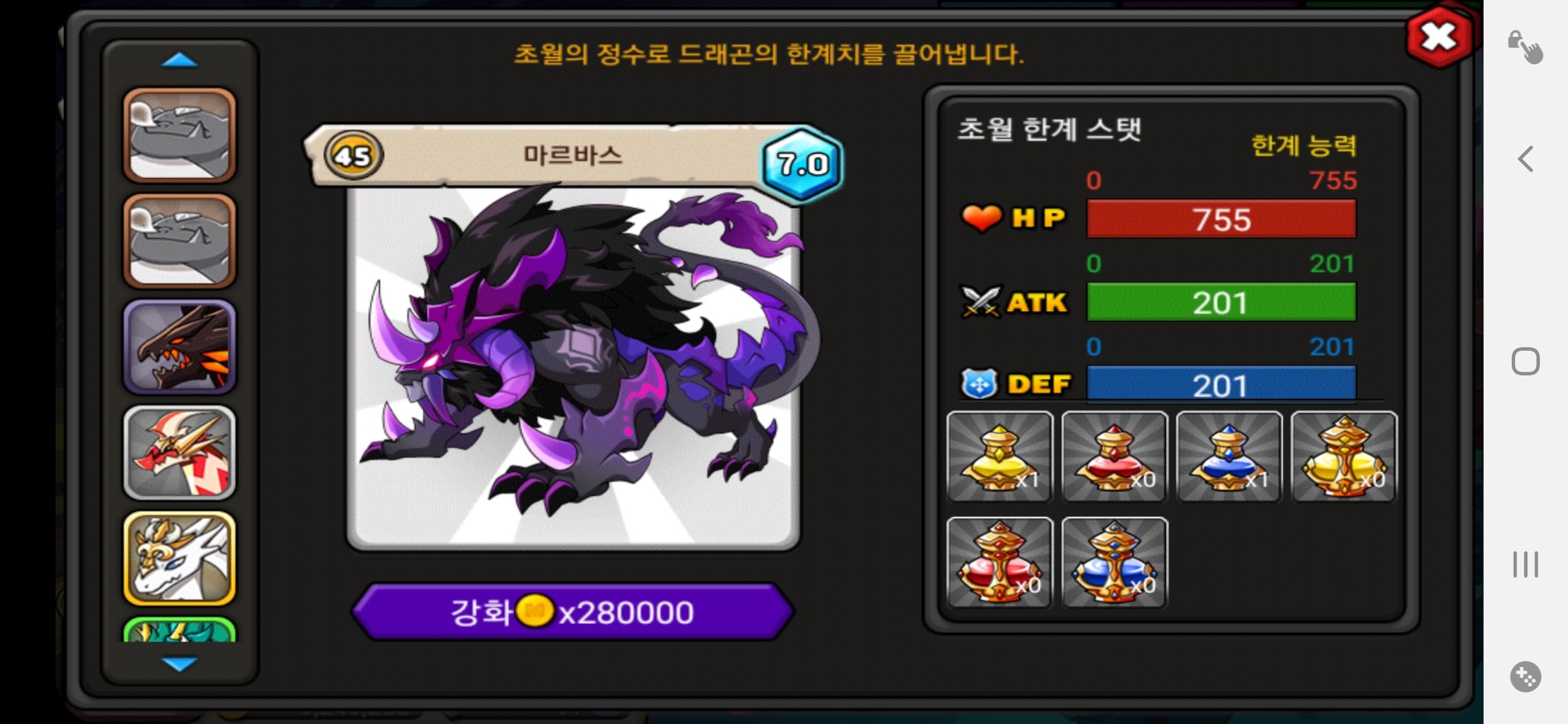Select the small red essence potion
The width and height of the screenshot is (1568, 724).
tap(1115, 457)
